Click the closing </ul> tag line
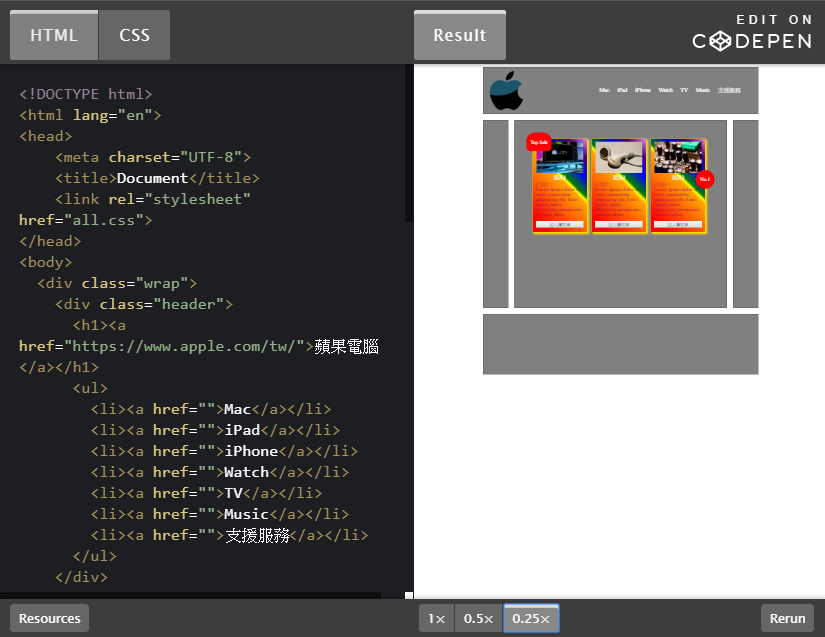This screenshot has height=637, width=825. [95, 557]
